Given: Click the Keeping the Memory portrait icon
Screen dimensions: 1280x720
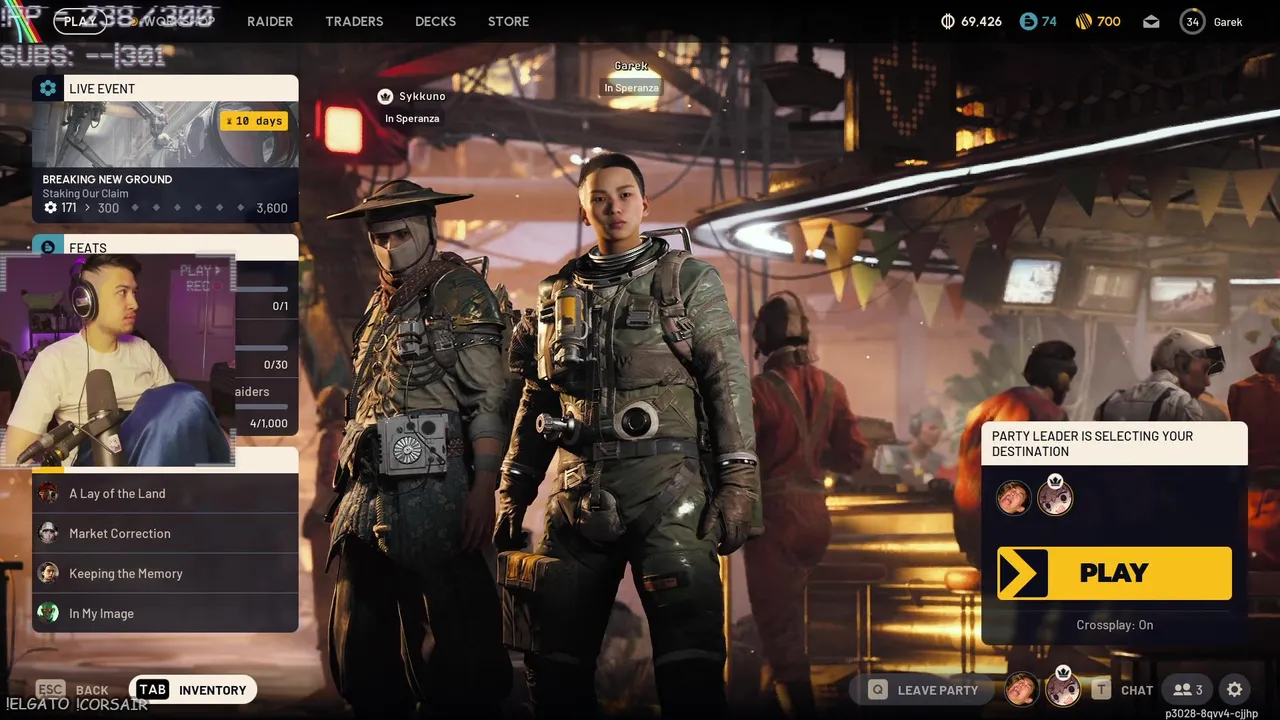Looking at the screenshot, I should [x=48, y=573].
